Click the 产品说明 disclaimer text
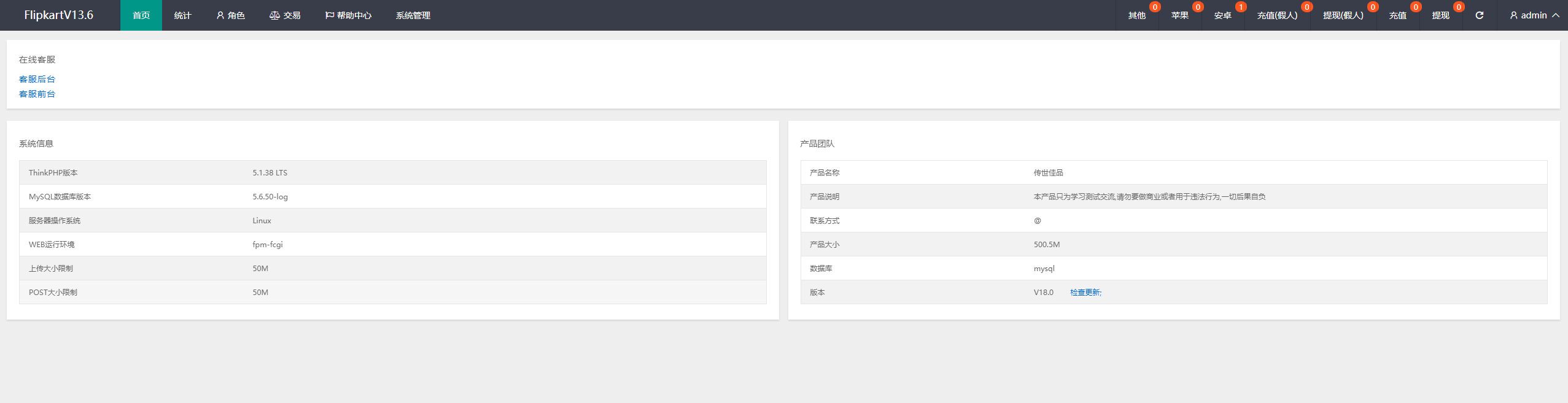The height and width of the screenshot is (403, 1568). tap(1149, 197)
